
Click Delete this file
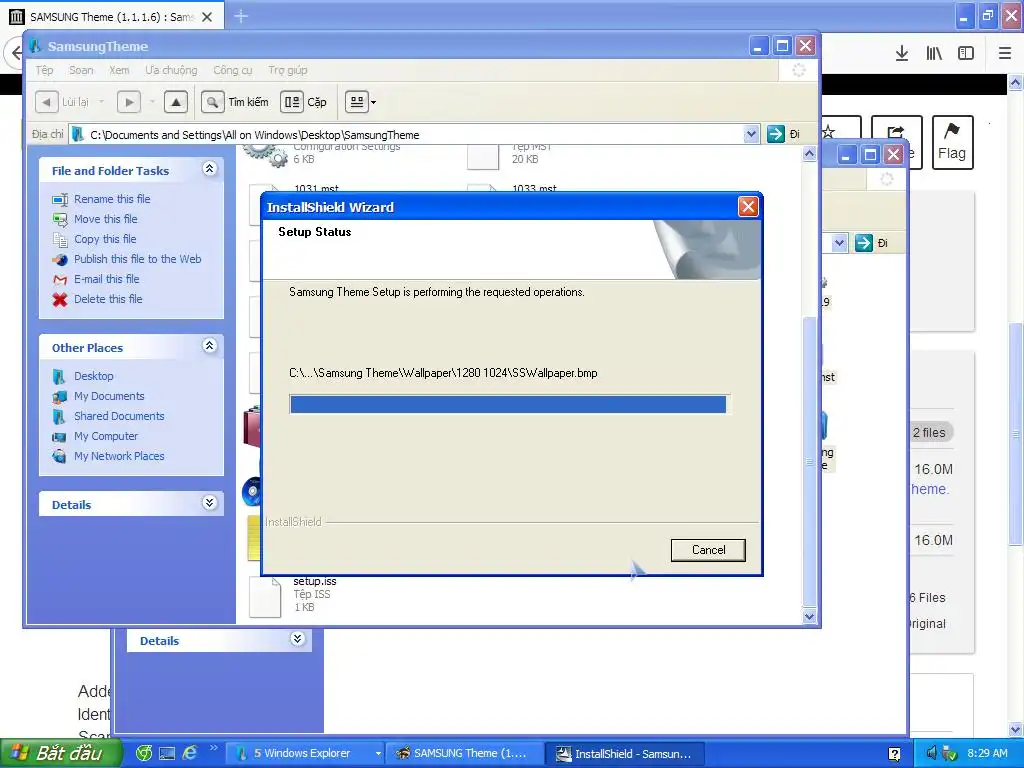[x=108, y=298]
